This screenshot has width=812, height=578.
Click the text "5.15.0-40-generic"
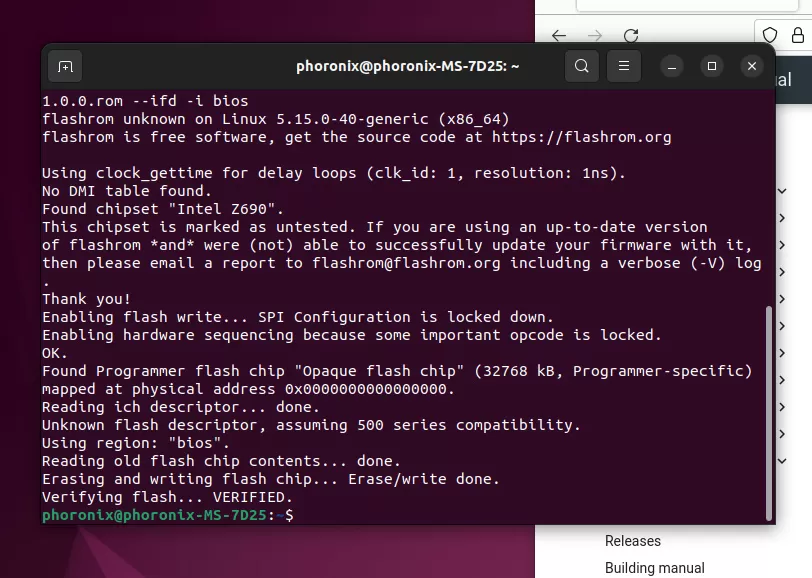352,119
